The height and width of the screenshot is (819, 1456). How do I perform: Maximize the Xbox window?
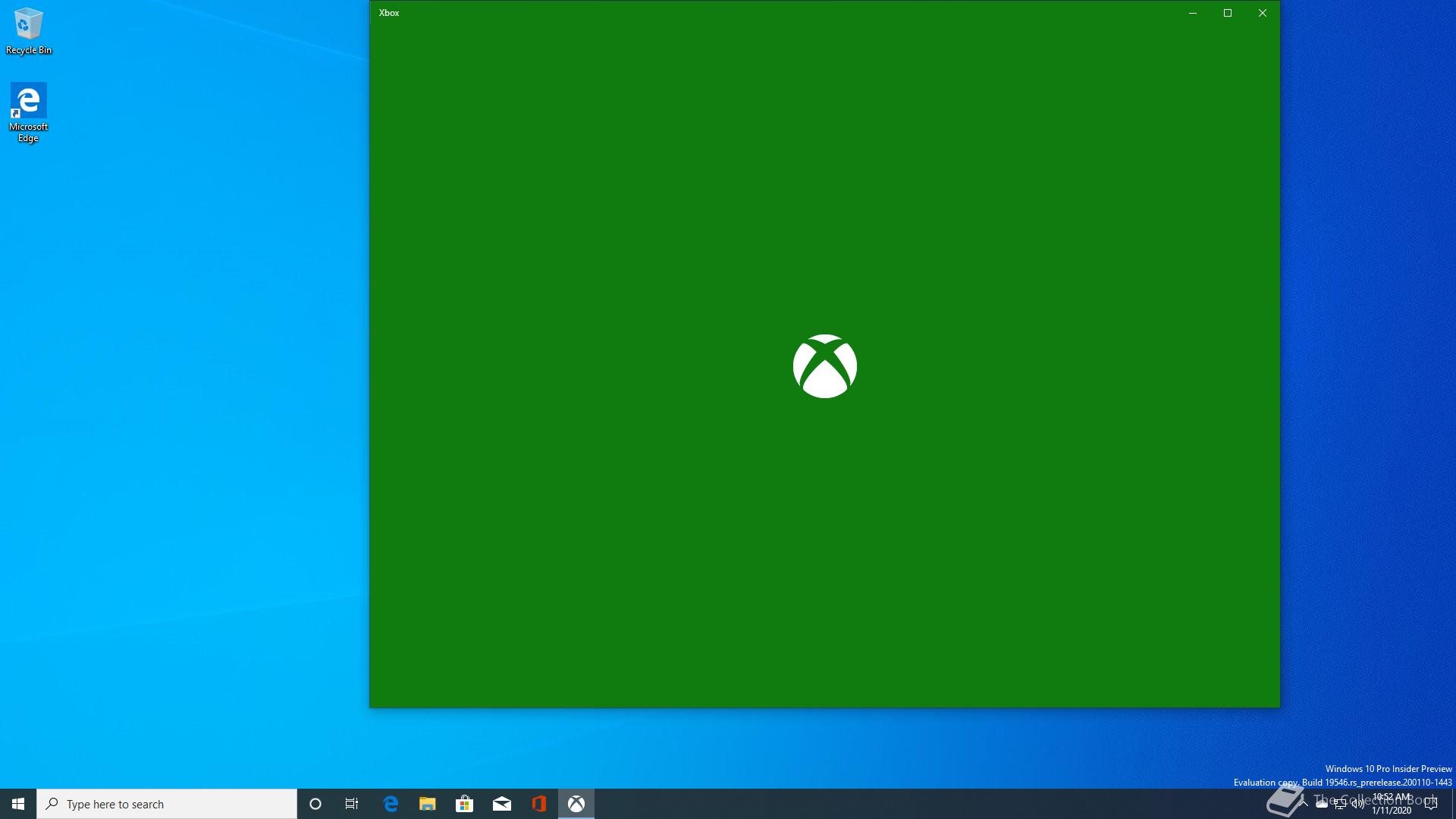click(x=1228, y=13)
